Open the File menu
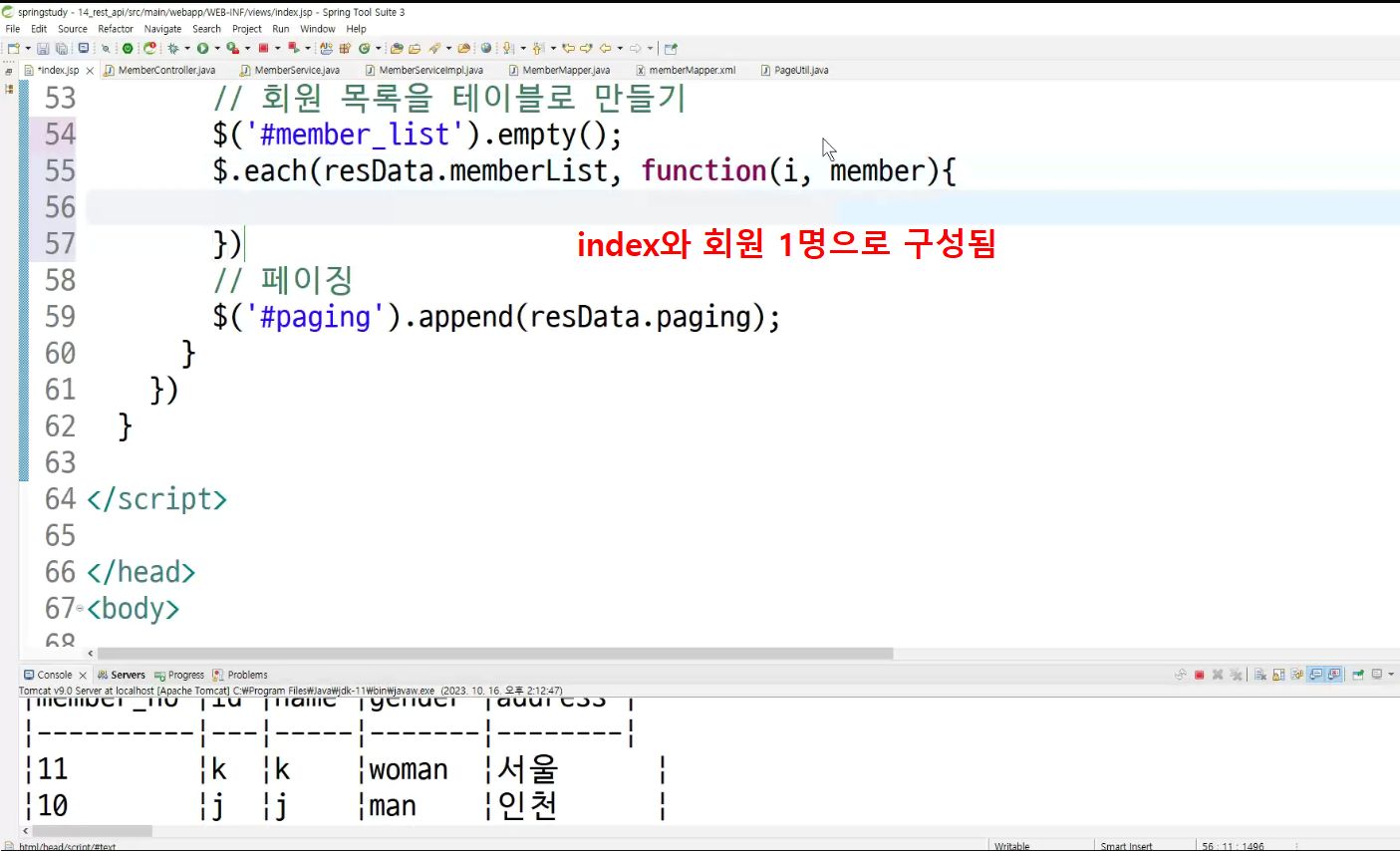Image resolution: width=1400 pixels, height=851 pixels. 13,29
